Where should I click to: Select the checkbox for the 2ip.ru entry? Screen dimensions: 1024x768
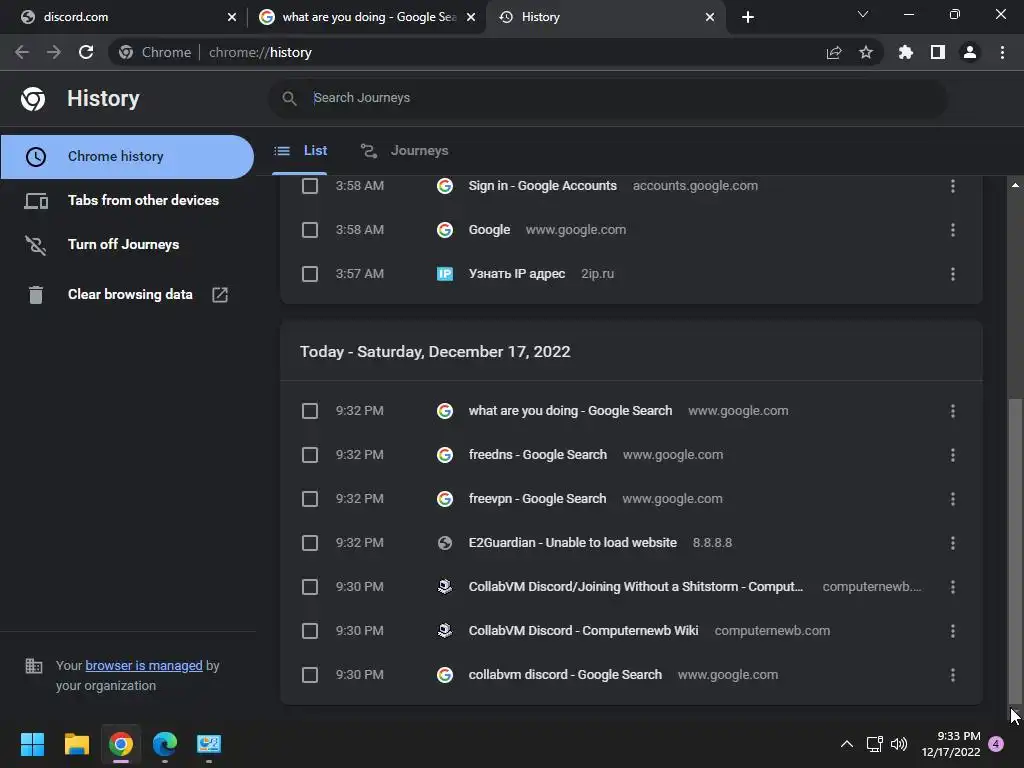(310, 274)
